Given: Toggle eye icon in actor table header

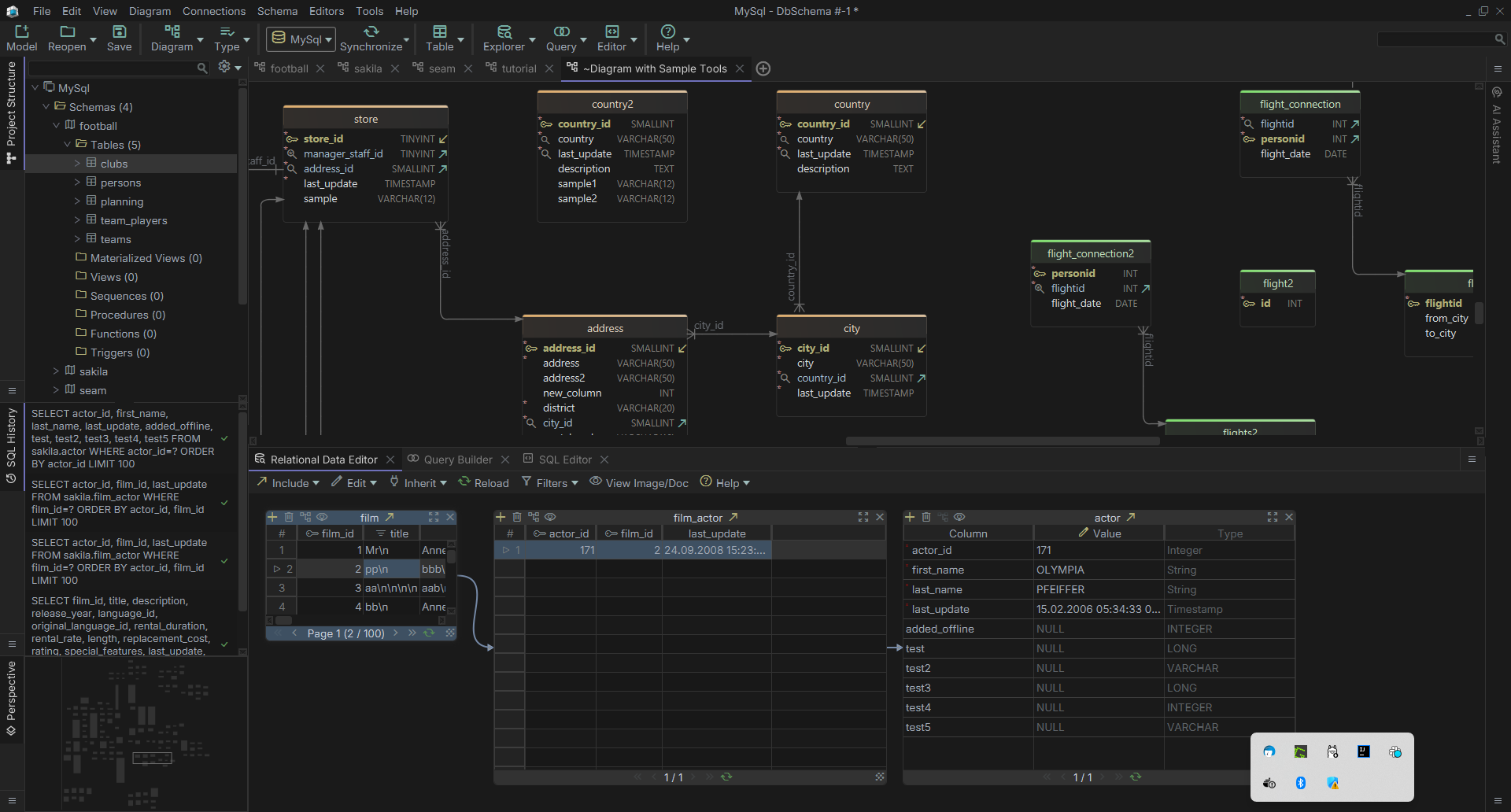Looking at the screenshot, I should pyautogui.click(x=959, y=518).
